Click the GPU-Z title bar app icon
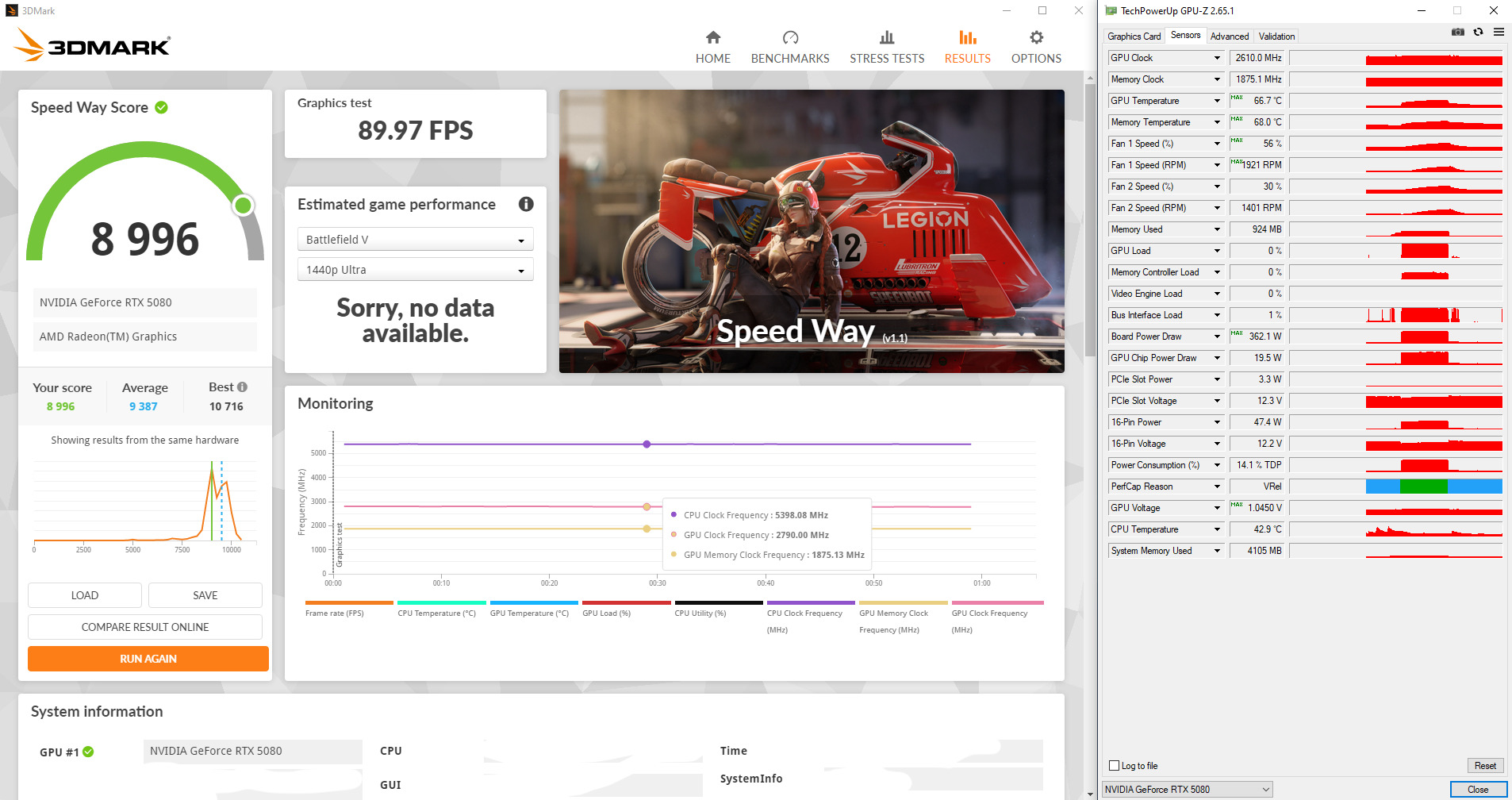 [1111, 10]
